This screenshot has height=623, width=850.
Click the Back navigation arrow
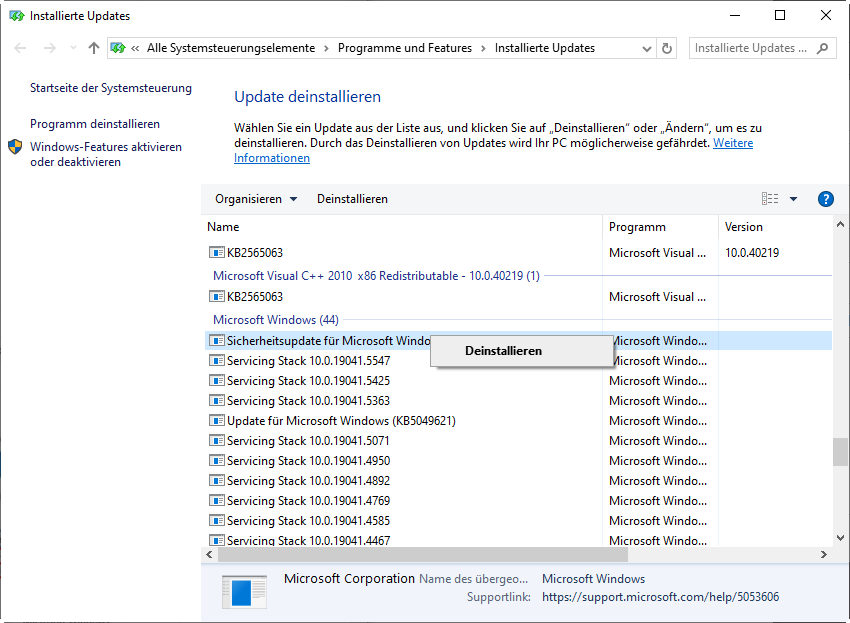[x=21, y=48]
